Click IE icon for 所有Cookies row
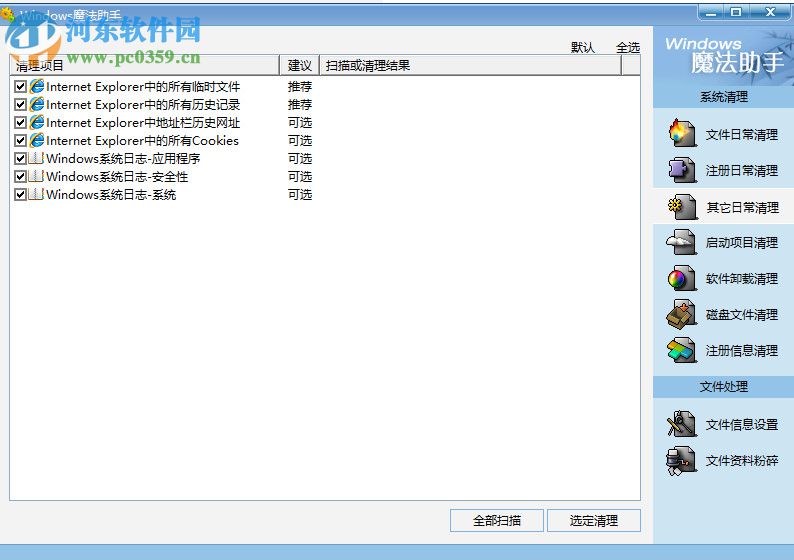Viewport: 794px width, 560px height. point(36,140)
